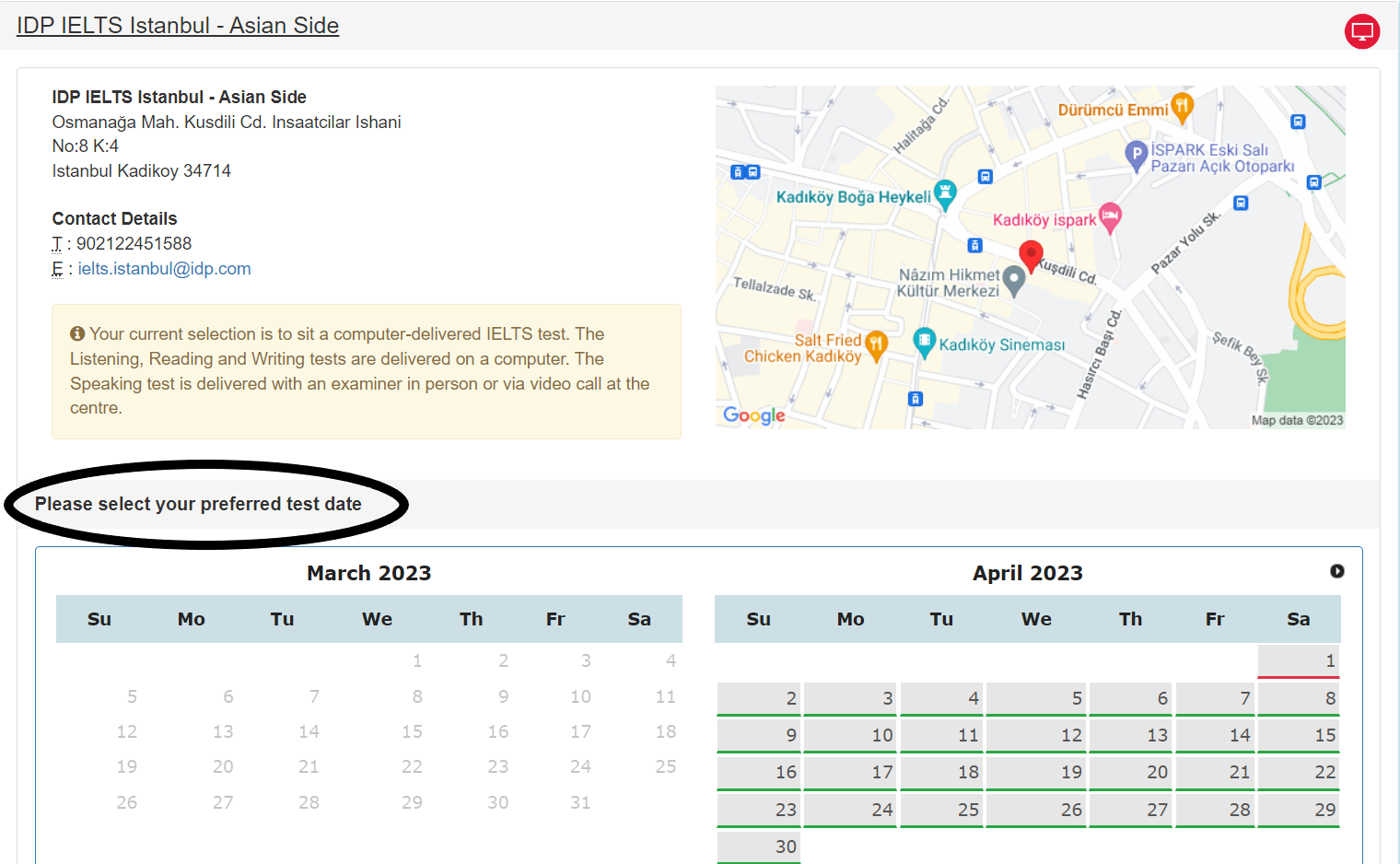The image size is (1400, 864).
Task: Select April 22 as test date
Action: [x=1299, y=773]
